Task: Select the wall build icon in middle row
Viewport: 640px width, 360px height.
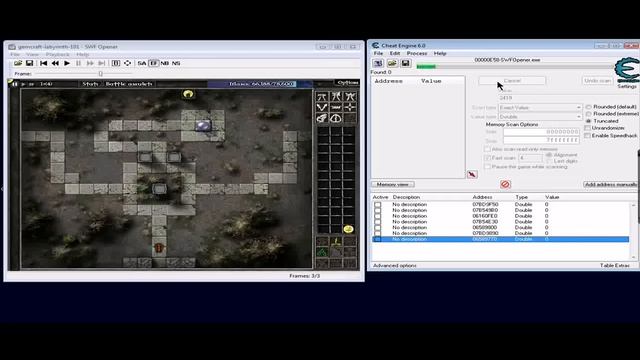Action: point(336,107)
